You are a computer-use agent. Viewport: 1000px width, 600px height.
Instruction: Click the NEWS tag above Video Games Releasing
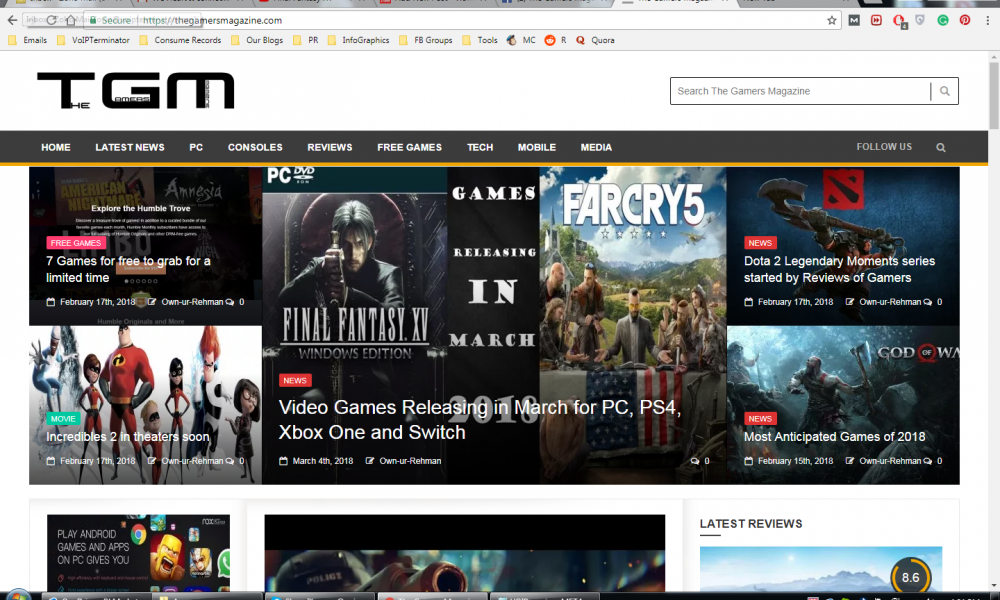pyautogui.click(x=295, y=381)
